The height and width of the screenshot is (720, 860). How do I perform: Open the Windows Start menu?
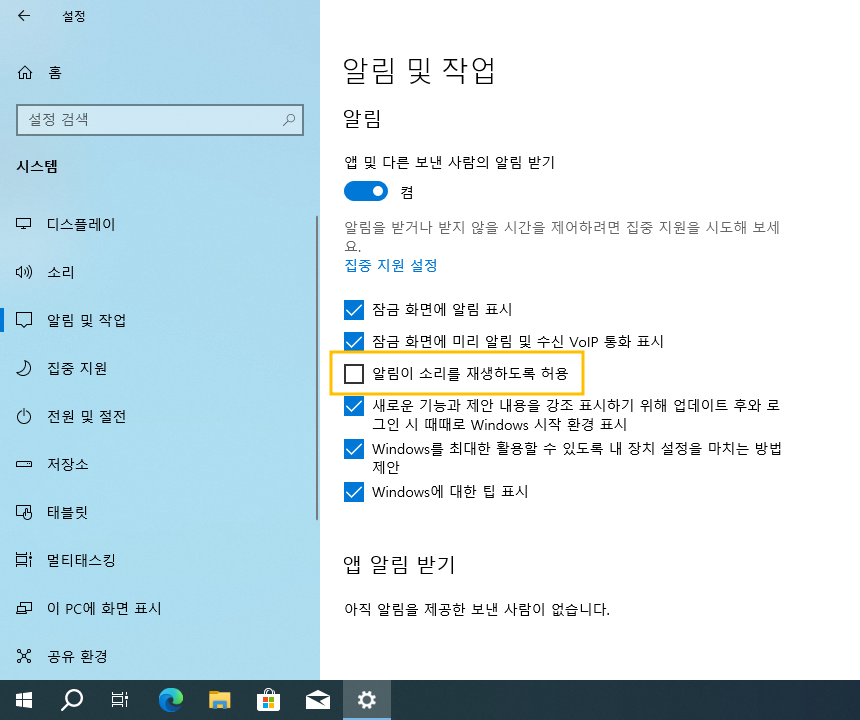24,700
